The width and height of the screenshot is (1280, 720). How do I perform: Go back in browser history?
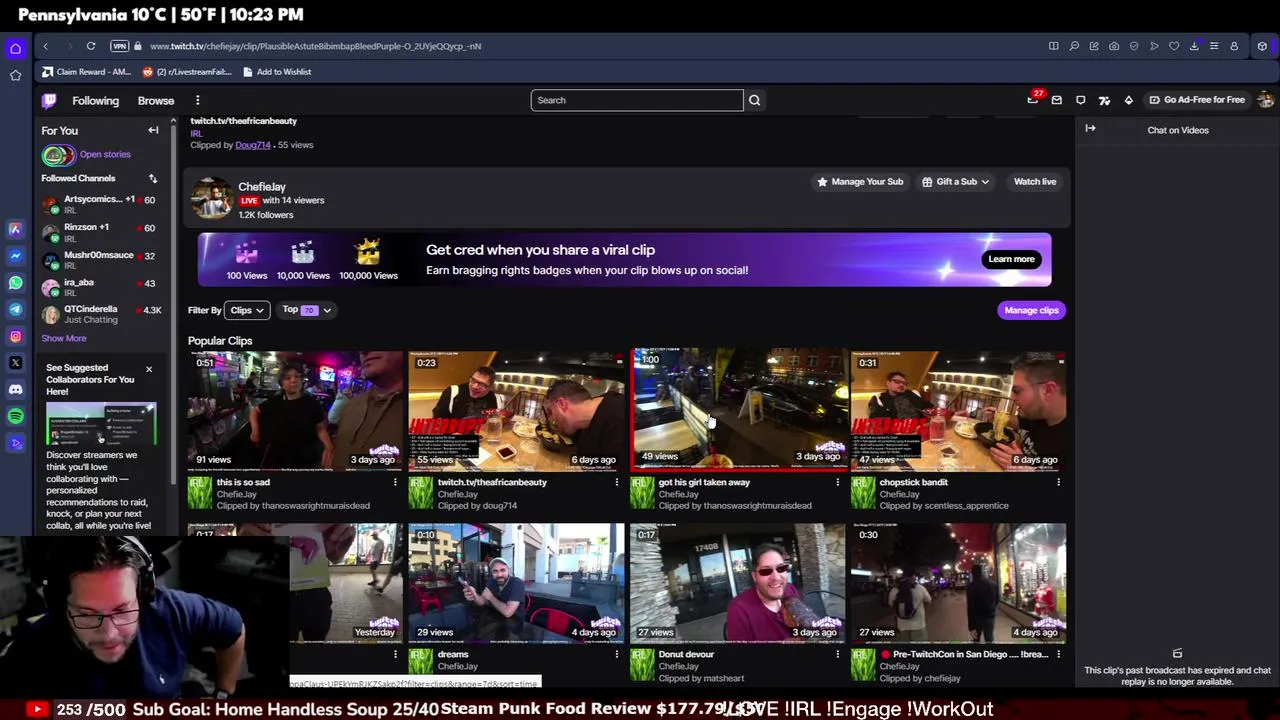pos(45,46)
